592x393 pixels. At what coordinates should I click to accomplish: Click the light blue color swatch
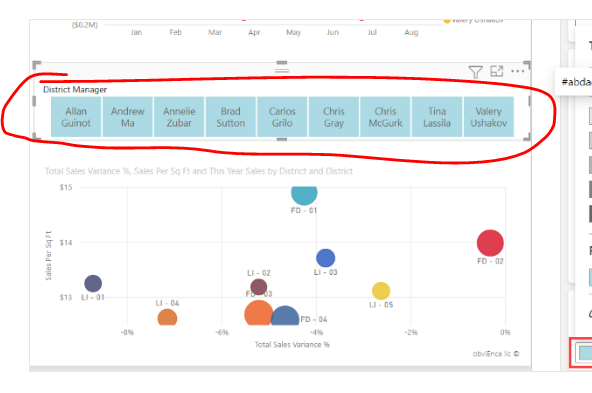pos(586,353)
